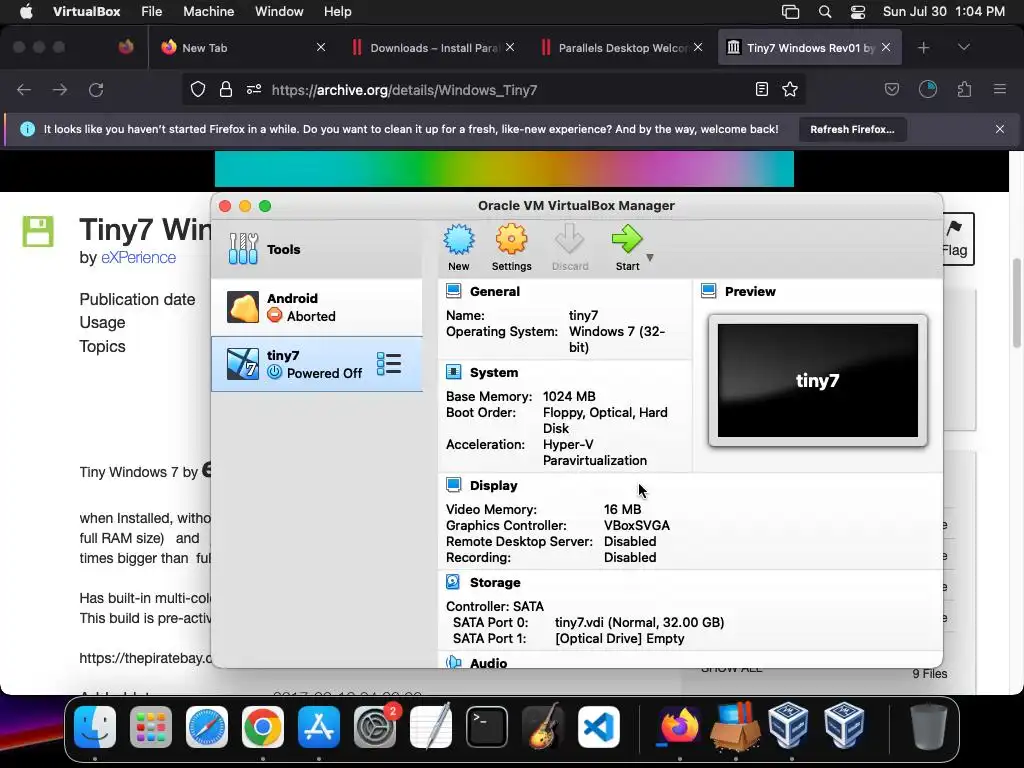Click the Audio section header icon
This screenshot has width=1024, height=768.
453,662
